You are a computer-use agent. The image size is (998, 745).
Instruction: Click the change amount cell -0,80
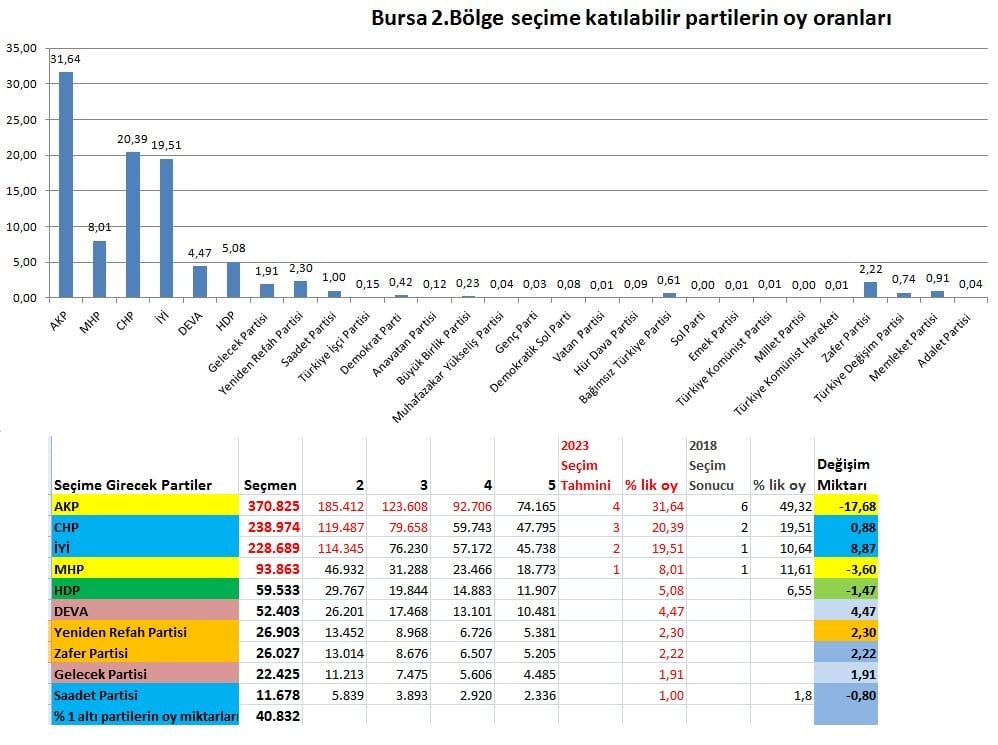coord(846,695)
